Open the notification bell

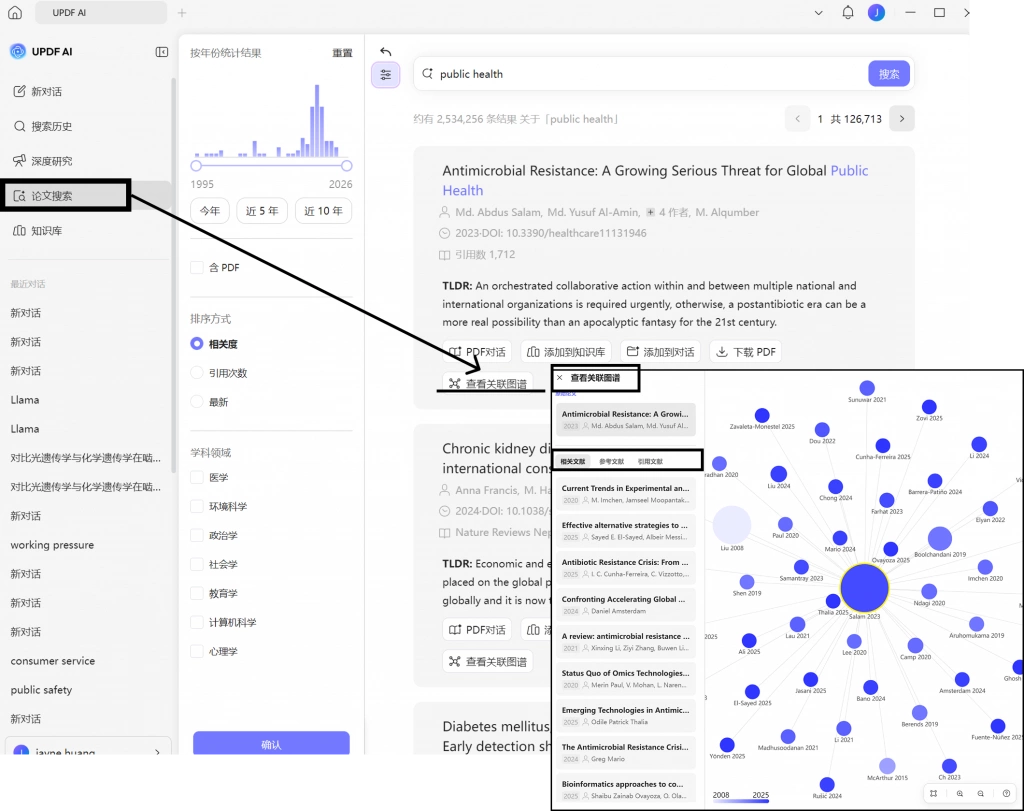coord(848,12)
